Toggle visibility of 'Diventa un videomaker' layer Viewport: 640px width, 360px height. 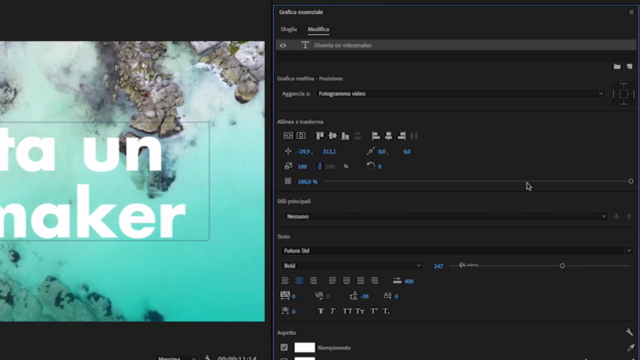pyautogui.click(x=283, y=45)
